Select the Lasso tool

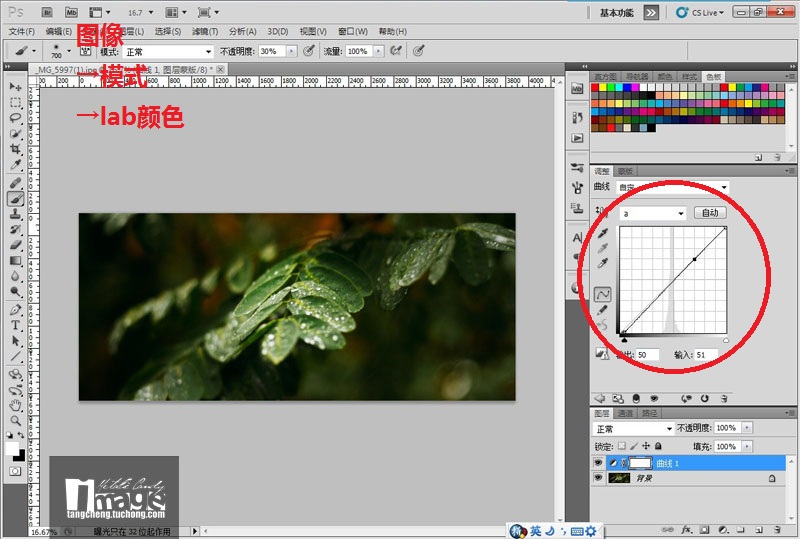click(x=15, y=118)
